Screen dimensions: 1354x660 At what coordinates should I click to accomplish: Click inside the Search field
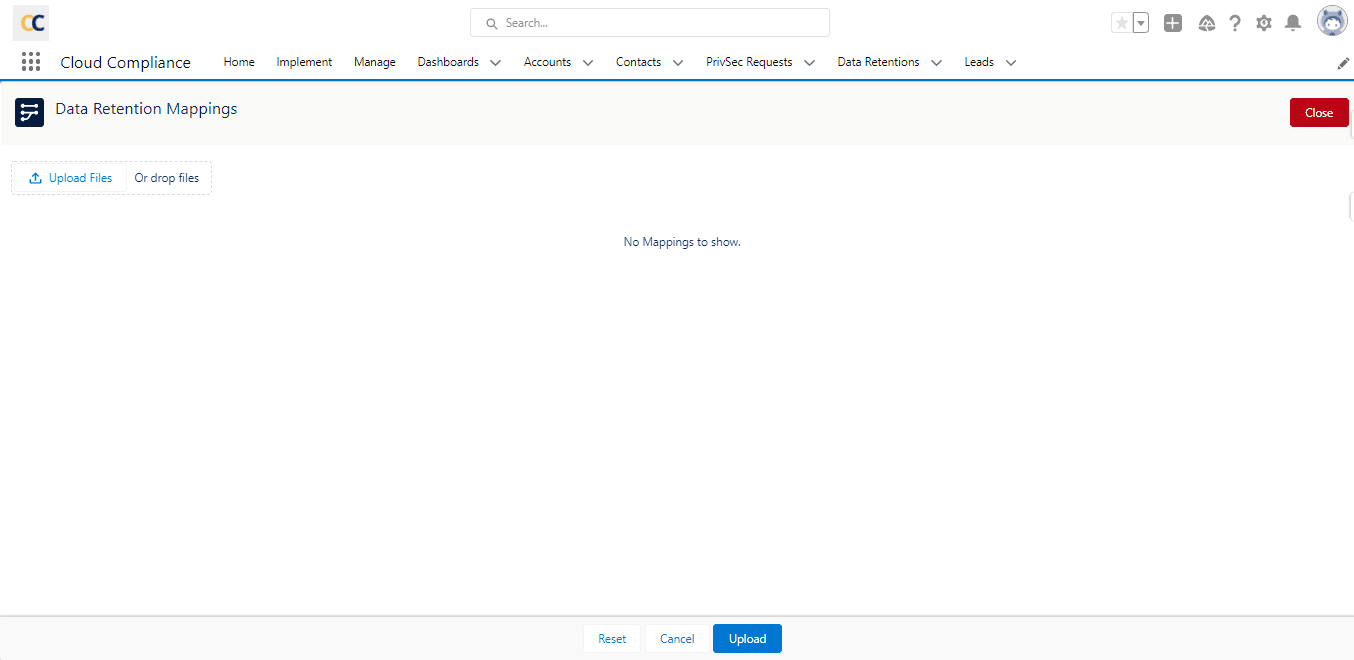click(649, 22)
